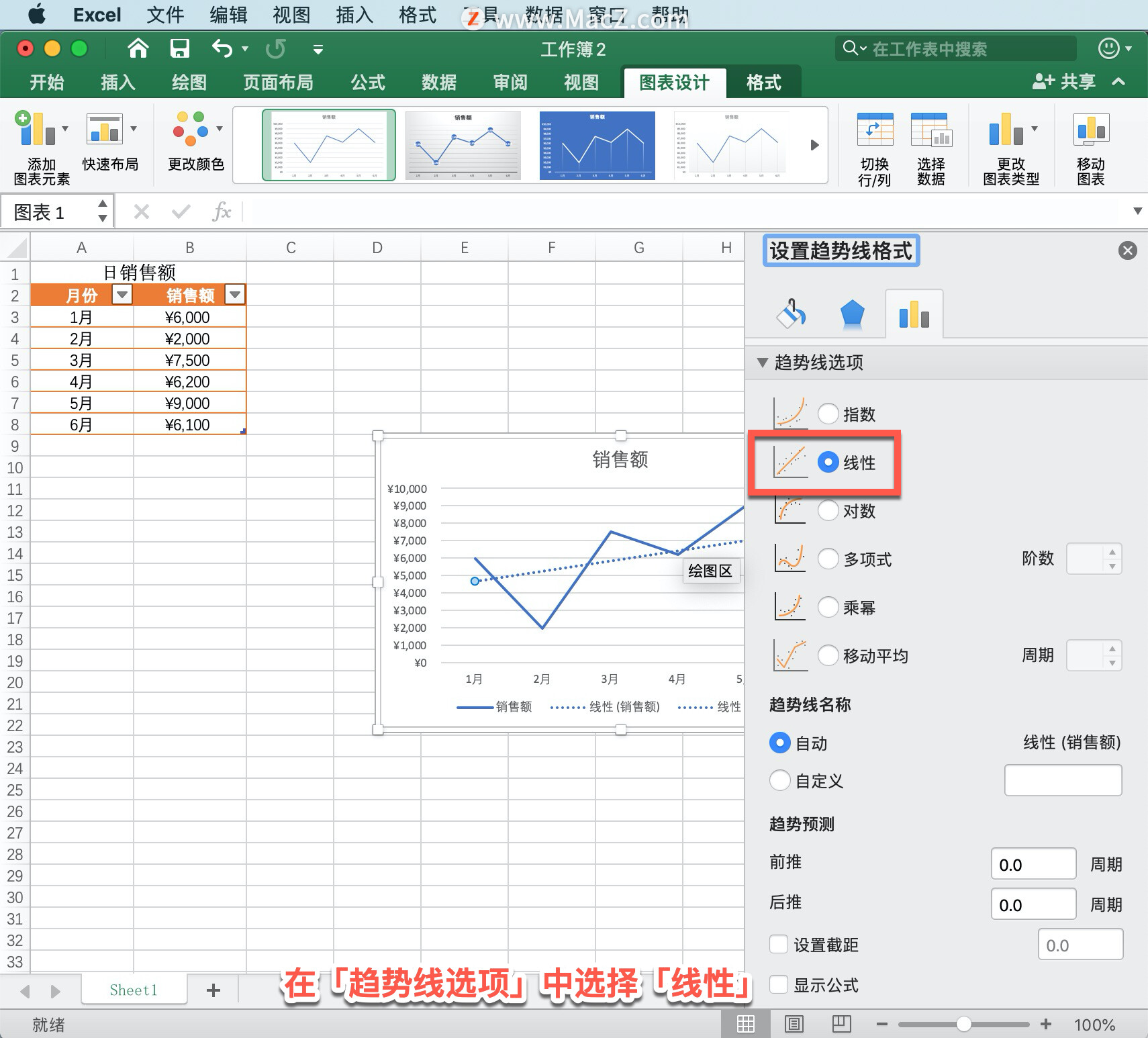Click Change Chart Type icon
Screen dimensions: 1148x1038
[x=1006, y=129]
